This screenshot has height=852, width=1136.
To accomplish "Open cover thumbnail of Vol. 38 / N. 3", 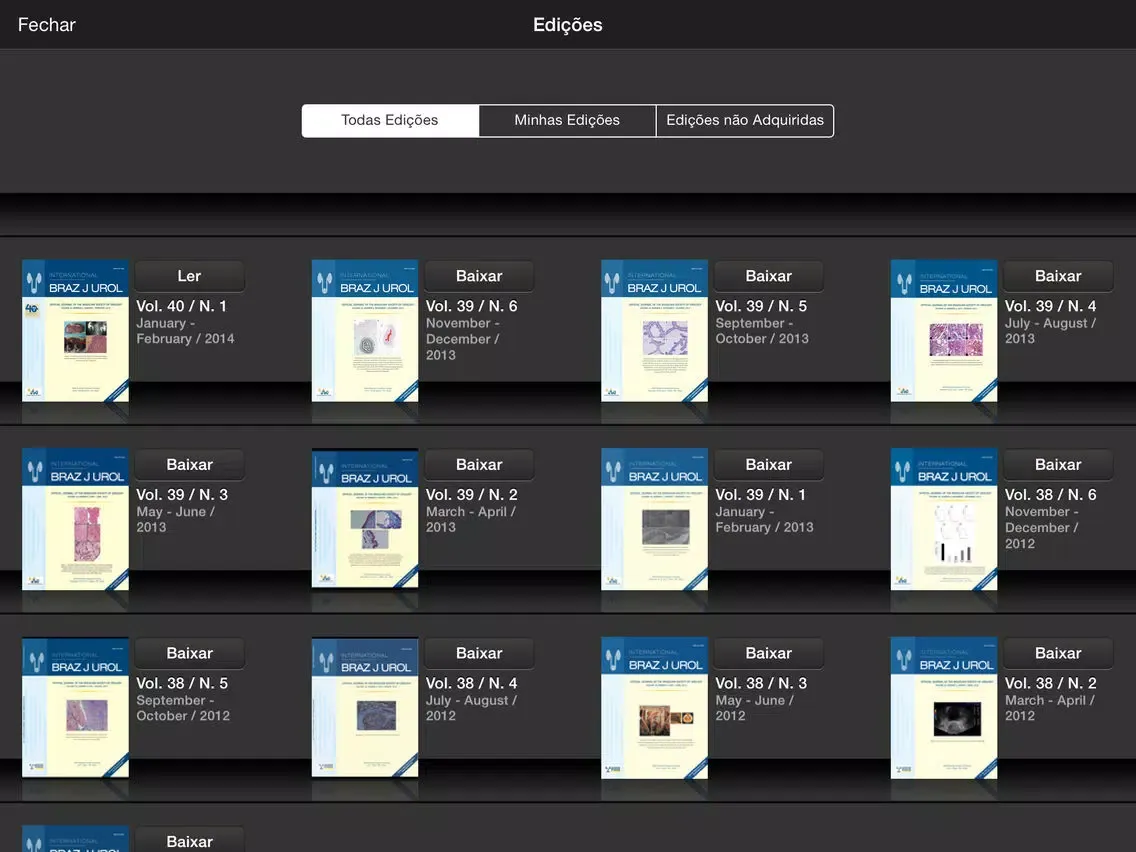I will [x=654, y=708].
